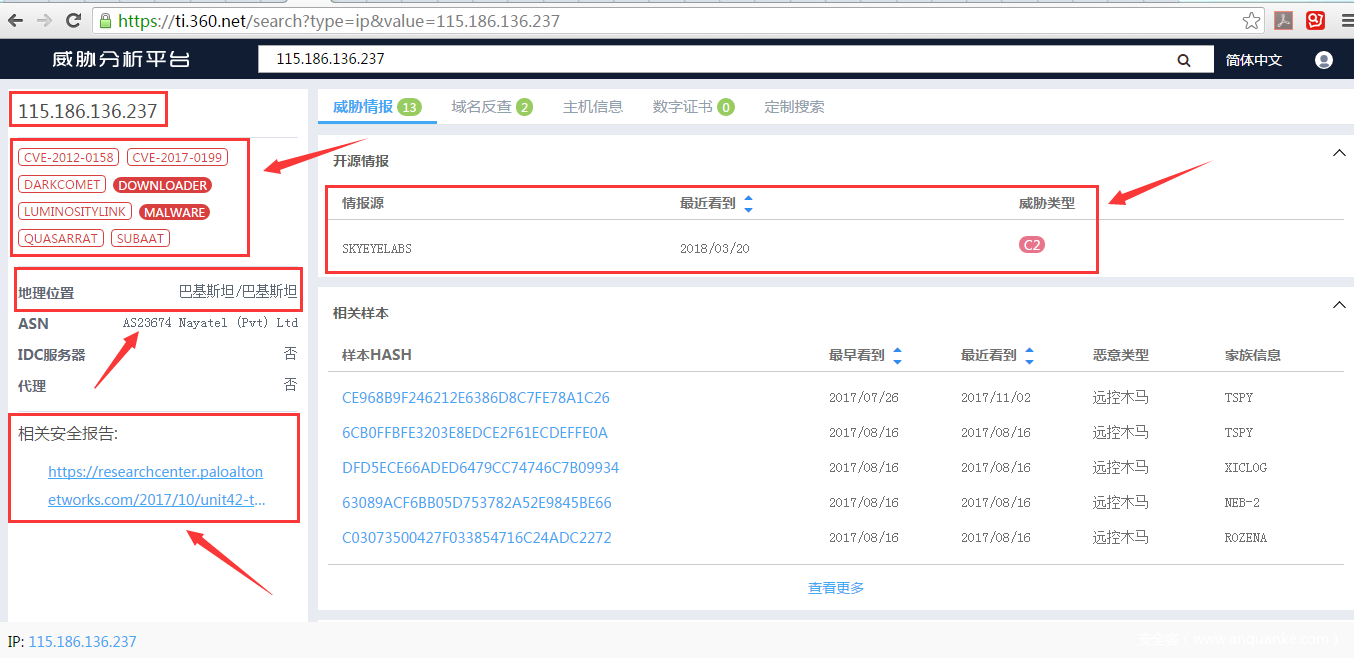This screenshot has width=1354, height=658.
Task: Sort intelligence by 最近看到 column
Action: (748, 204)
